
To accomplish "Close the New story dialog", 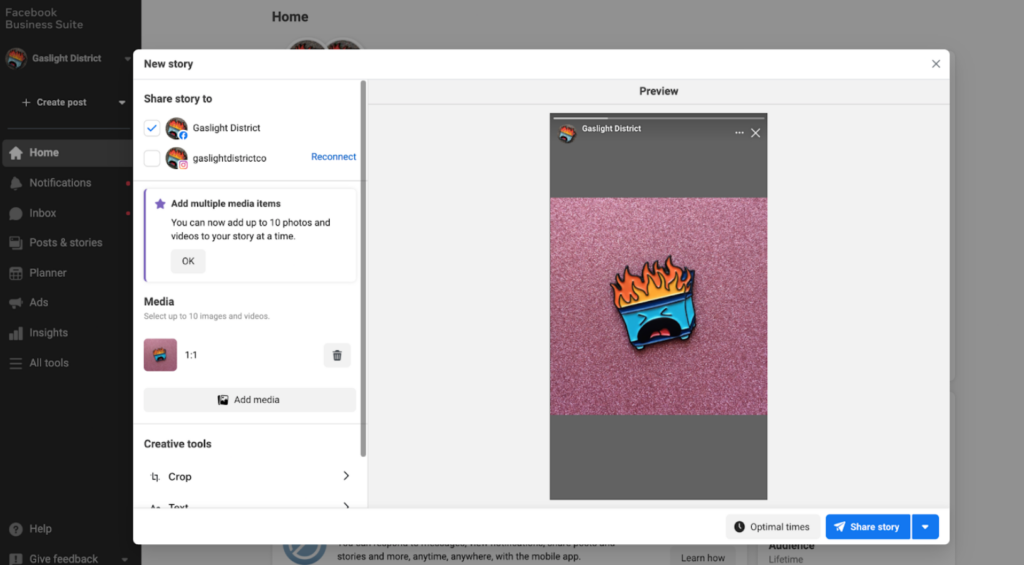I will (936, 64).
